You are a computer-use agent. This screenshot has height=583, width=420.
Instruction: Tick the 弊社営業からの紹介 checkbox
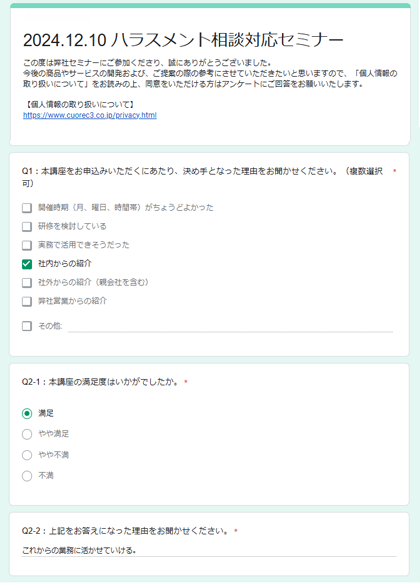[x=27, y=301]
